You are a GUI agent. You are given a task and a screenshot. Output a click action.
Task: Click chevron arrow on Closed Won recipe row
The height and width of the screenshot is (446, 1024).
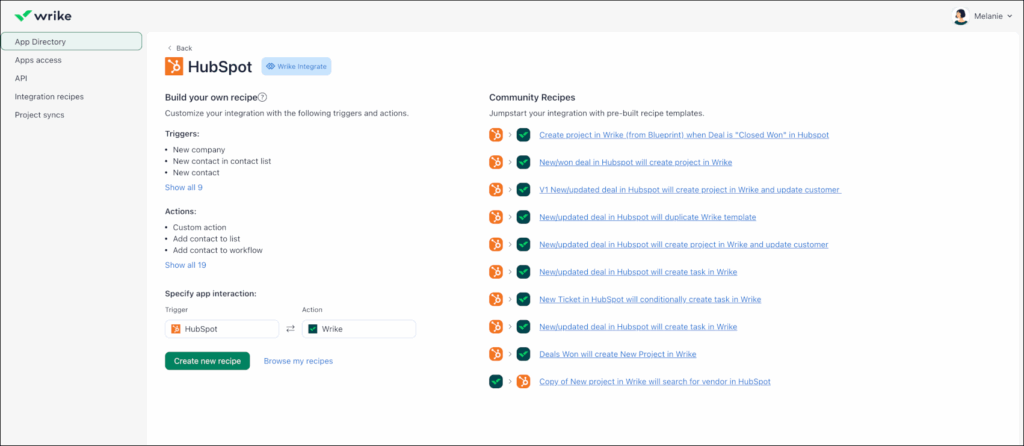510,135
